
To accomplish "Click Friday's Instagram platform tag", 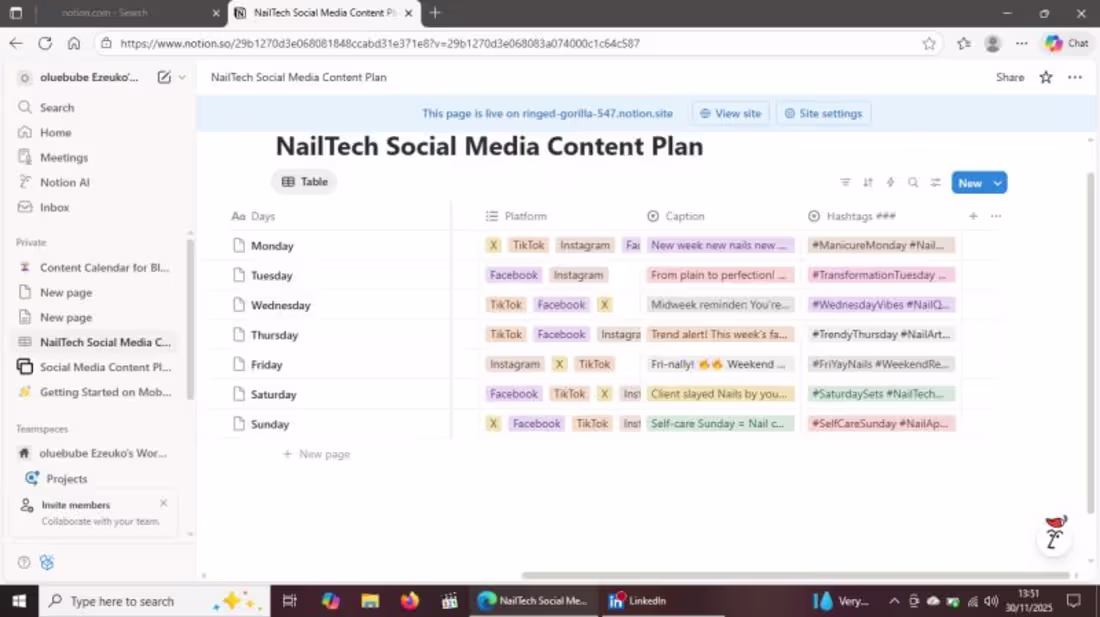I will pyautogui.click(x=514, y=364).
